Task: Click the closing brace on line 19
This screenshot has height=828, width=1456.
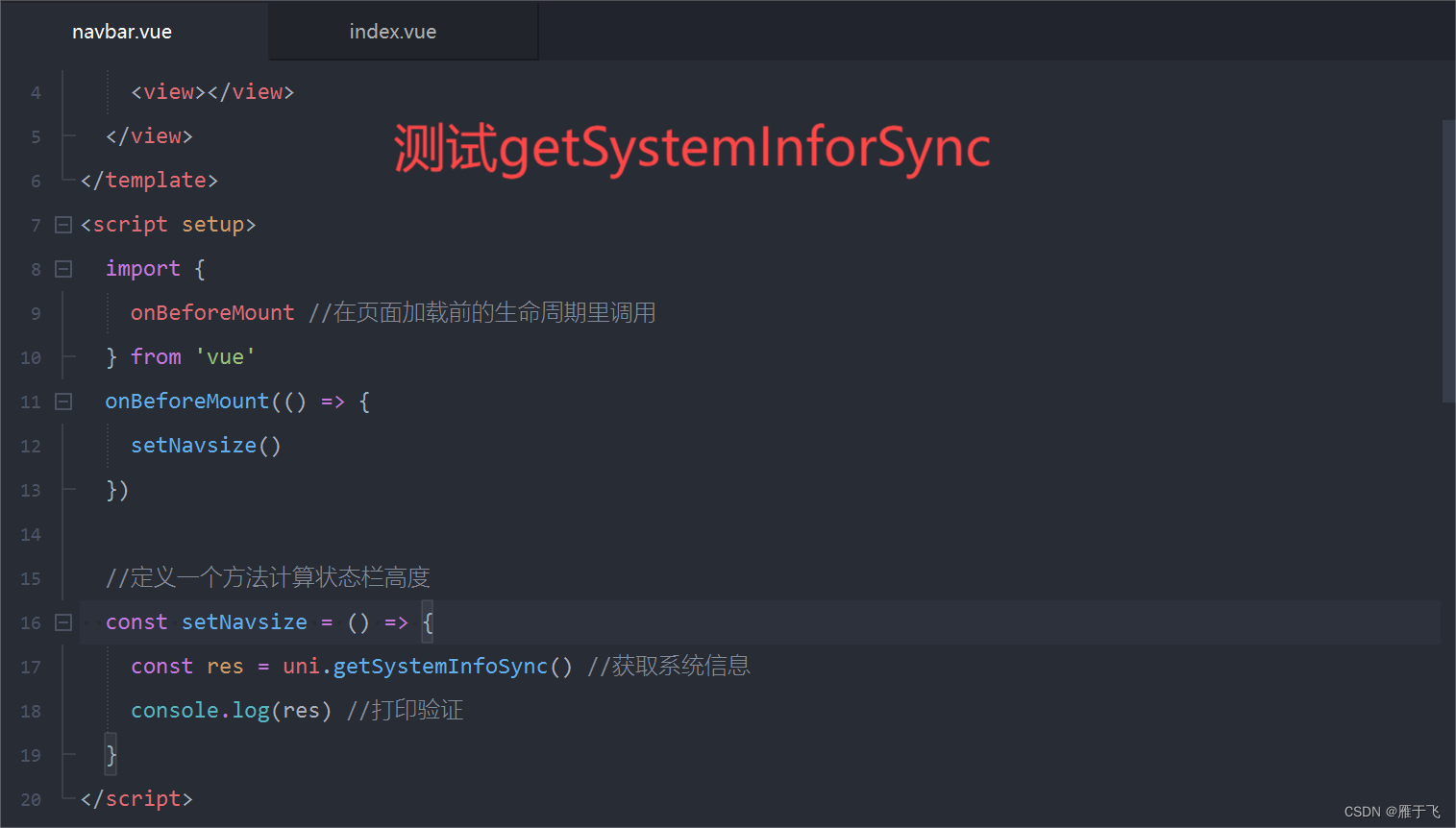Action: 111,755
